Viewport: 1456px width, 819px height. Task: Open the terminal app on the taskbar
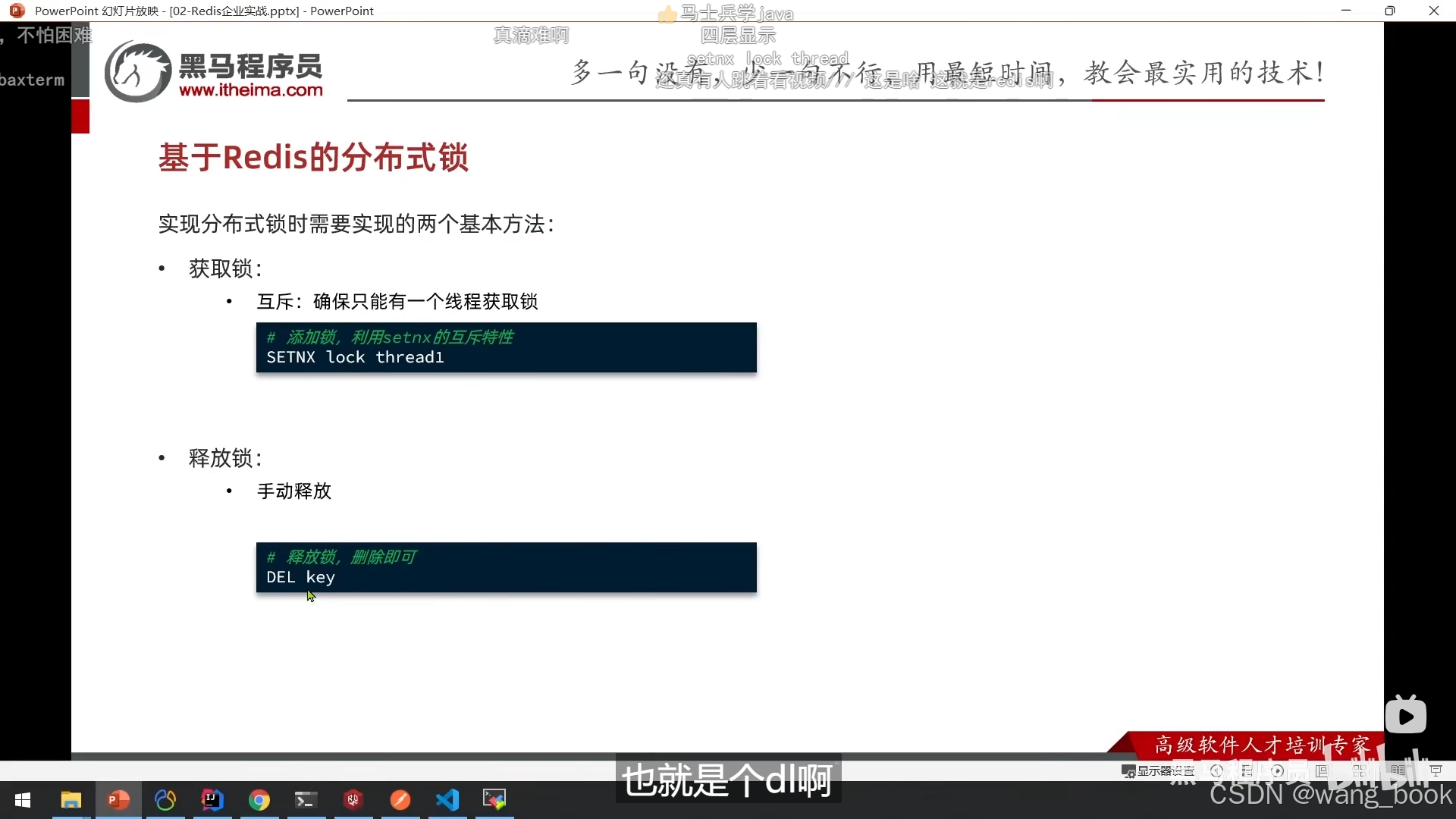[x=306, y=800]
